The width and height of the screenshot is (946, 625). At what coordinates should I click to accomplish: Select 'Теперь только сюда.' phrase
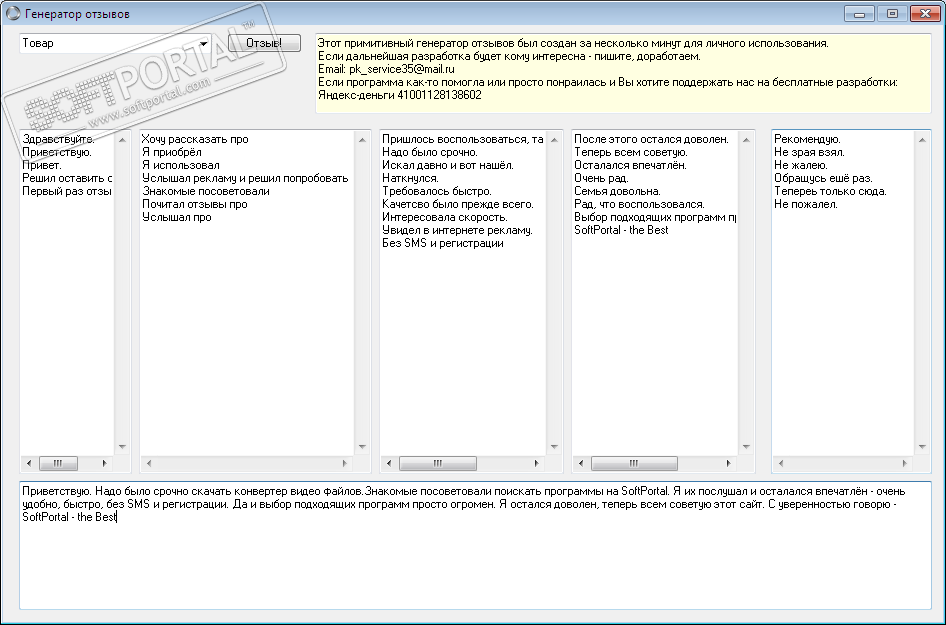point(830,191)
